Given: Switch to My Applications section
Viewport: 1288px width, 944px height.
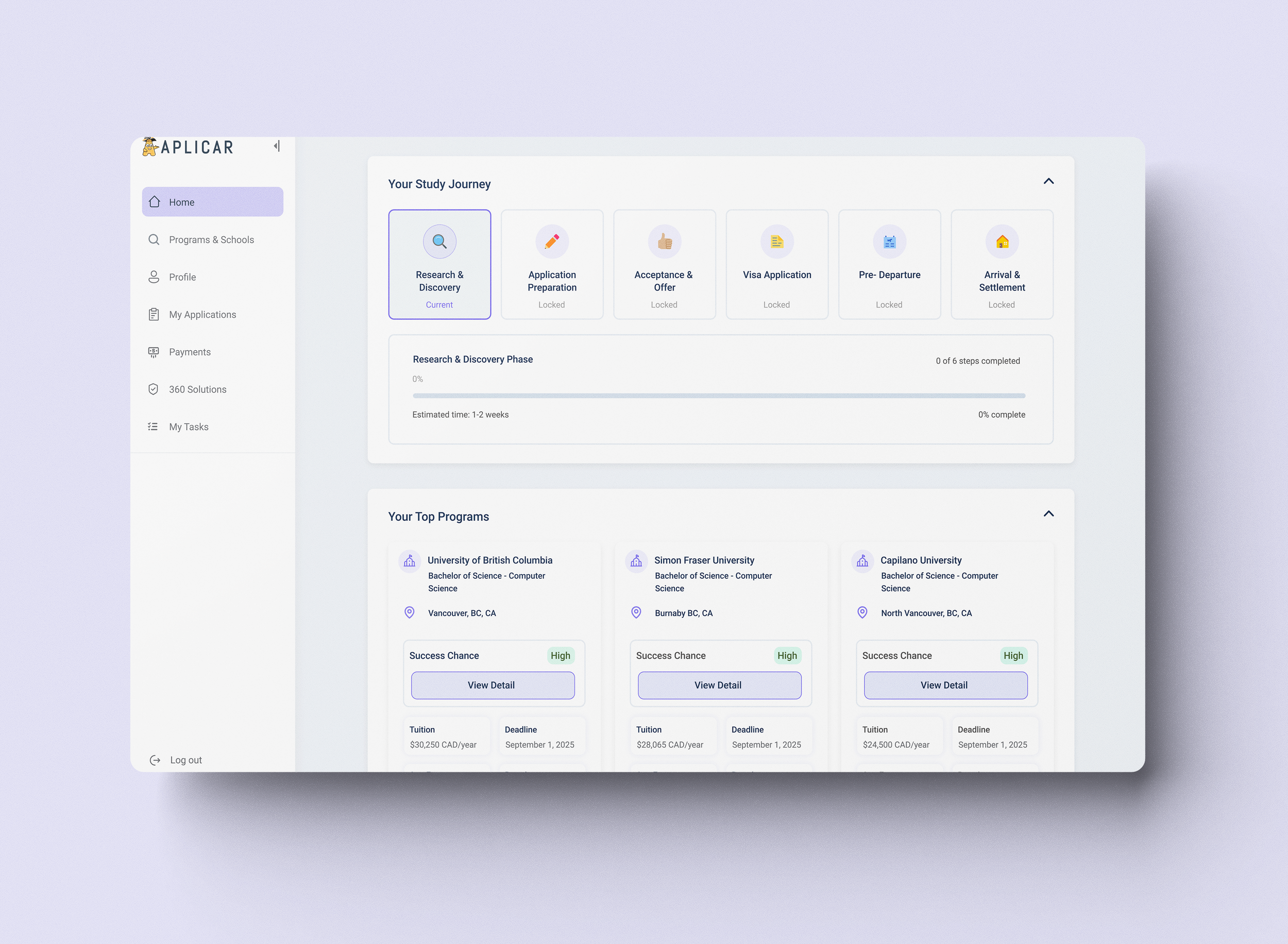Looking at the screenshot, I should click(x=202, y=314).
